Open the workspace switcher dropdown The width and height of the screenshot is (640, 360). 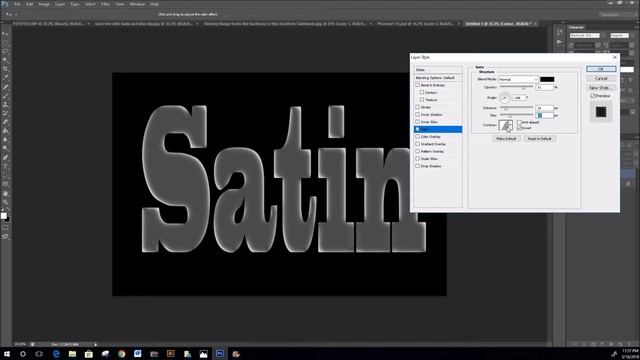(x=617, y=14)
